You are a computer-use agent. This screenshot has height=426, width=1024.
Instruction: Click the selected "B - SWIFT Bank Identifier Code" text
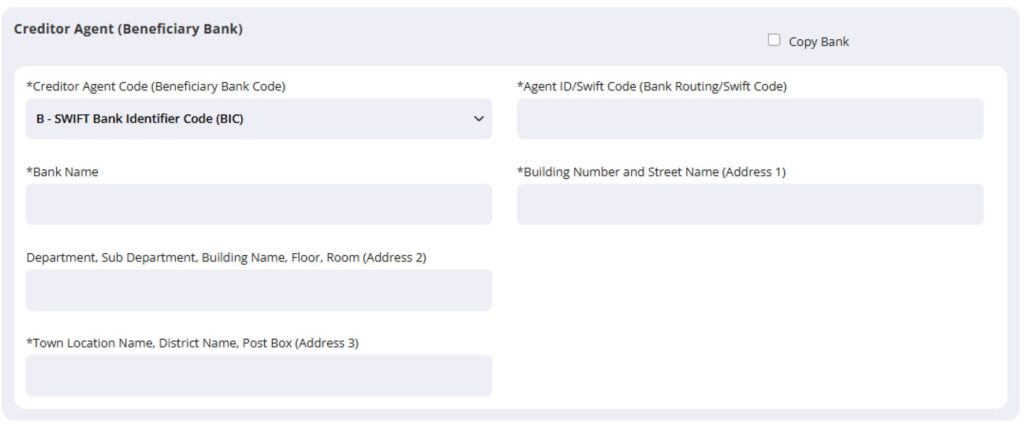click(140, 119)
